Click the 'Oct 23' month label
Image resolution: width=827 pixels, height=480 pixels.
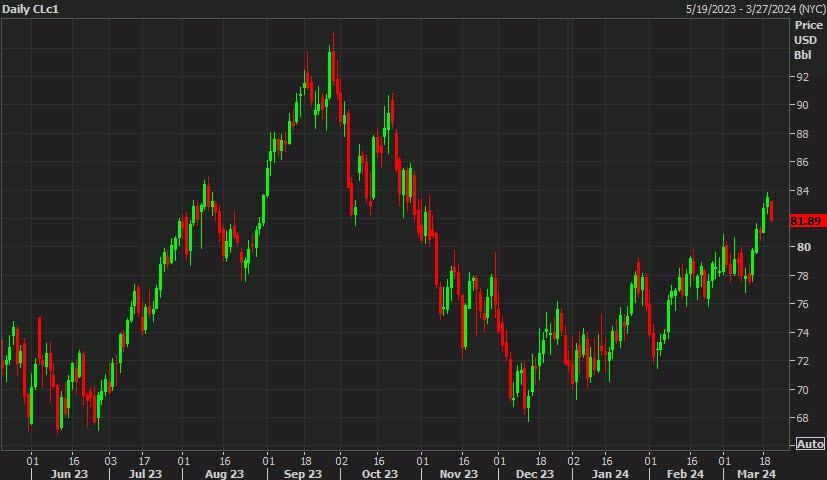tap(380, 474)
